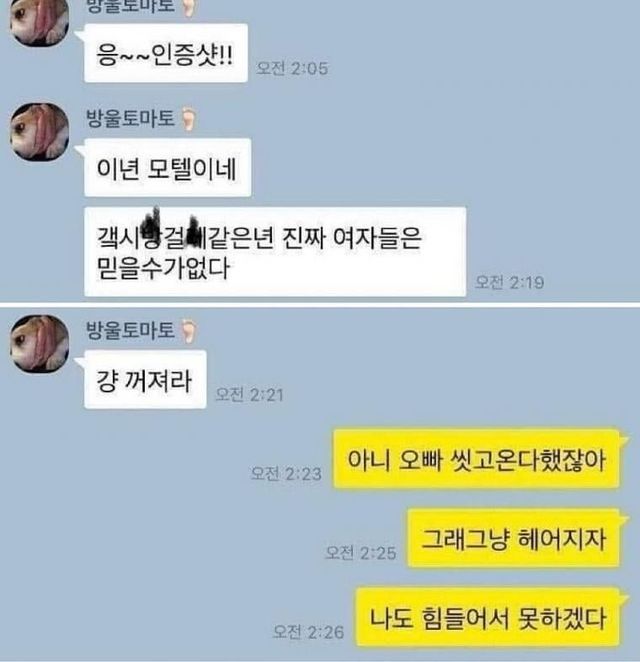Select yellow bubble 아니 오빠 씻고온다했잖아
Image resolution: width=640 pixels, height=662 pixels.
[x=477, y=459]
